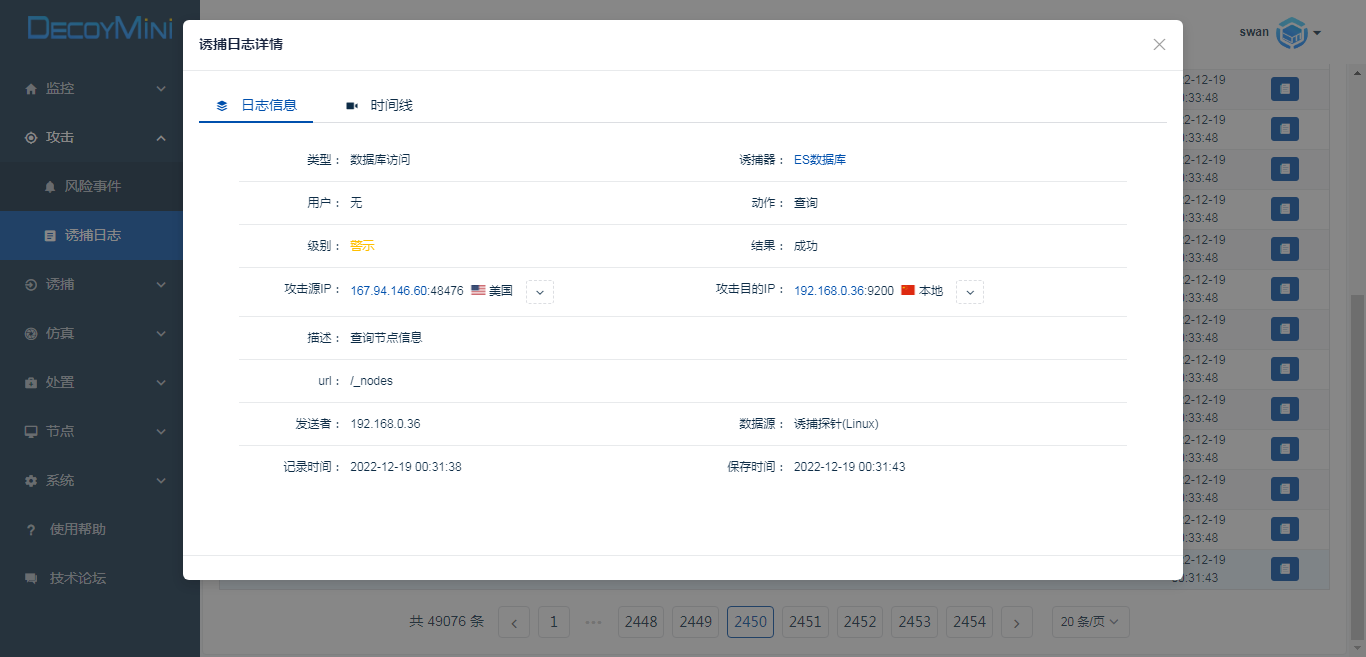Open 风险事件 in the sidebar
The height and width of the screenshot is (657, 1366).
point(92,186)
